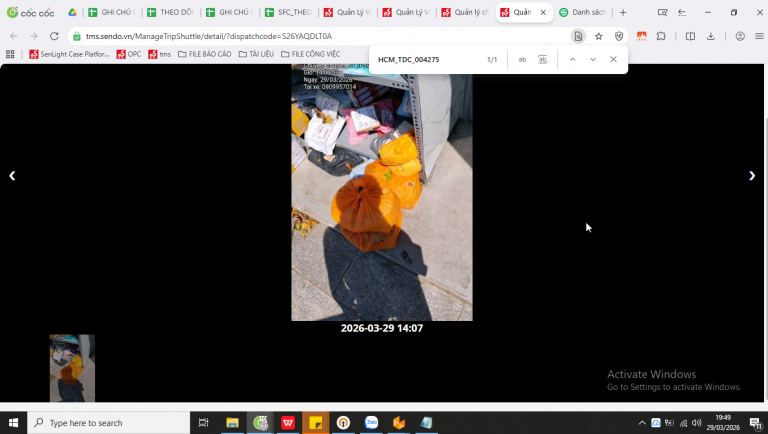Open SenLight Case Platform bookmark

pyautogui.click(x=69, y=54)
